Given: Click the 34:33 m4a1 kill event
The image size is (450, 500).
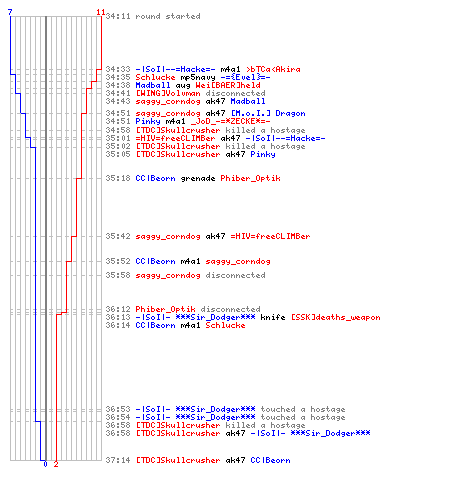Looking at the screenshot, I should pos(203,69).
